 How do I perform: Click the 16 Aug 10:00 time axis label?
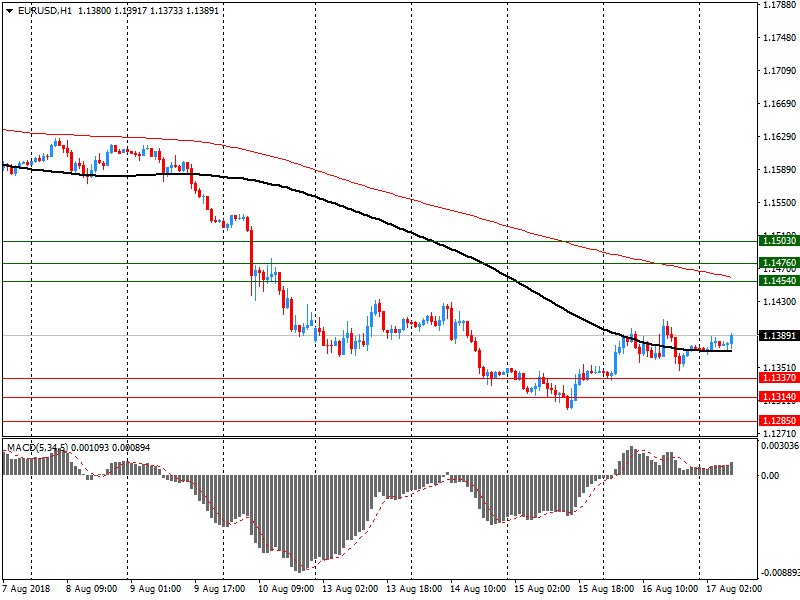point(670,589)
